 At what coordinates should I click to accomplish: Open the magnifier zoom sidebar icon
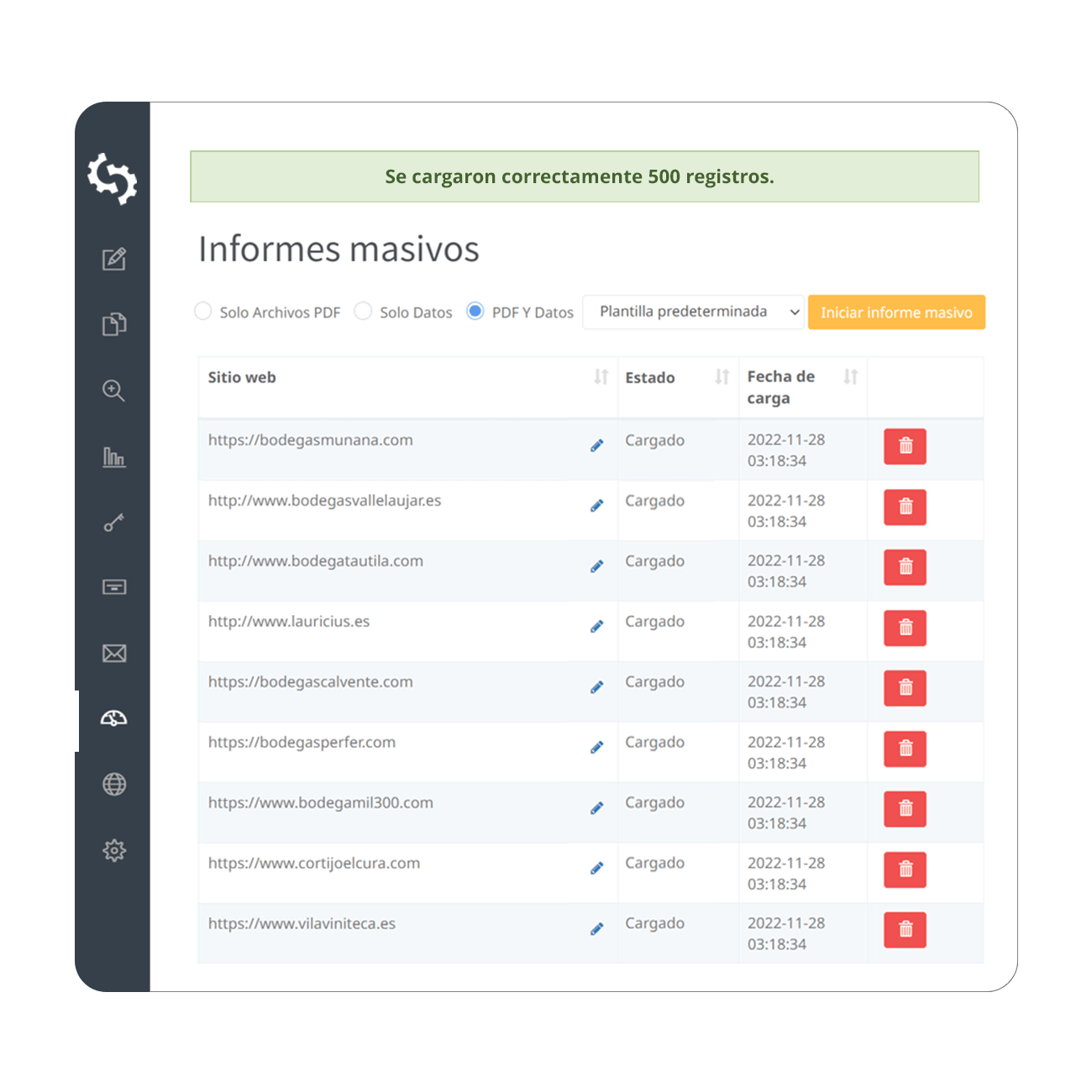pyautogui.click(x=114, y=391)
